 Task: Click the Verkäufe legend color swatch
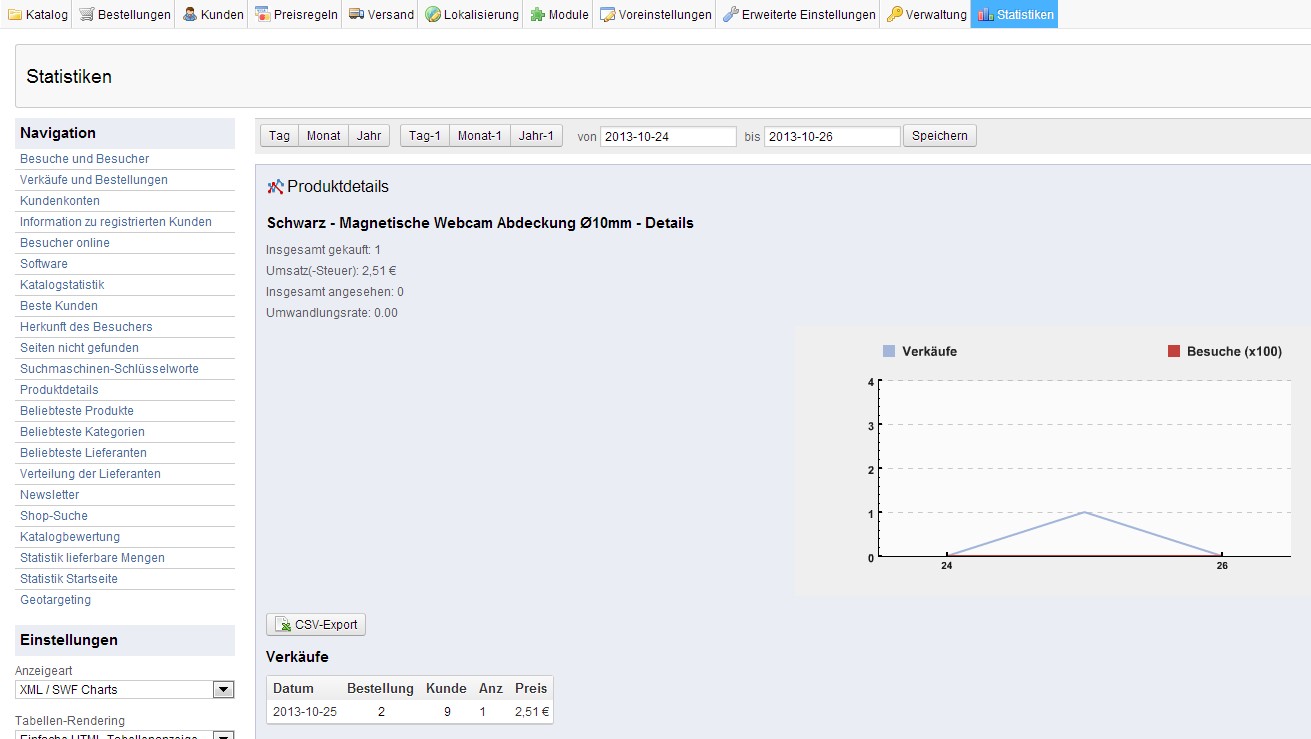pos(889,351)
